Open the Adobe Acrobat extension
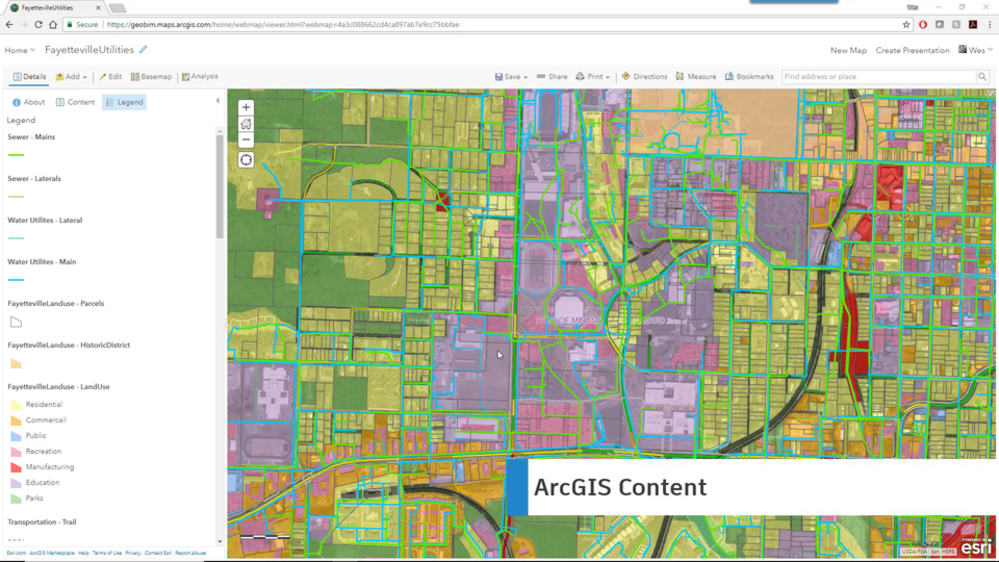This screenshot has width=999, height=562. (973, 24)
